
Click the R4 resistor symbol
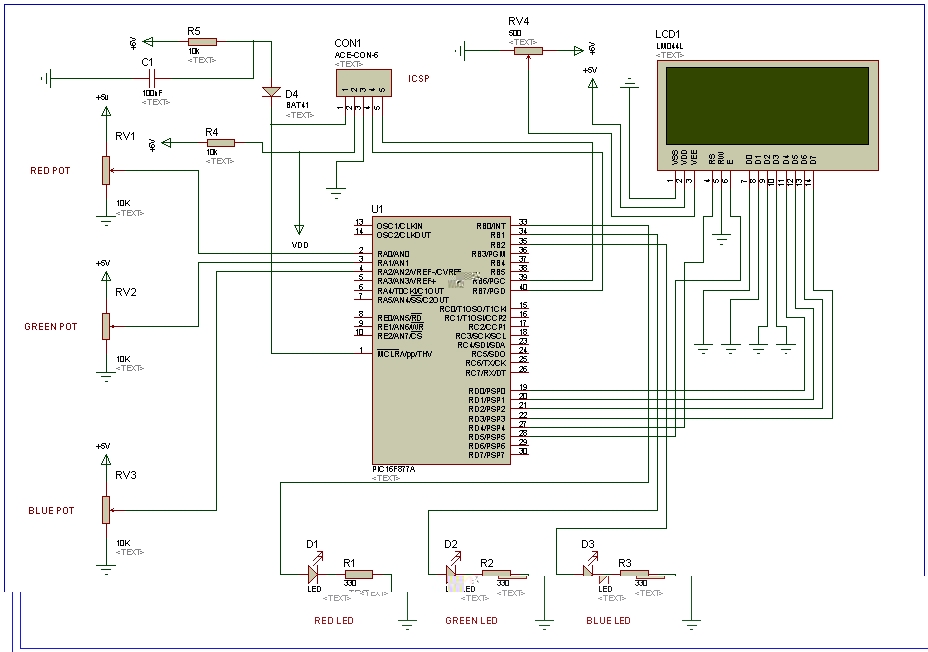(x=221, y=143)
